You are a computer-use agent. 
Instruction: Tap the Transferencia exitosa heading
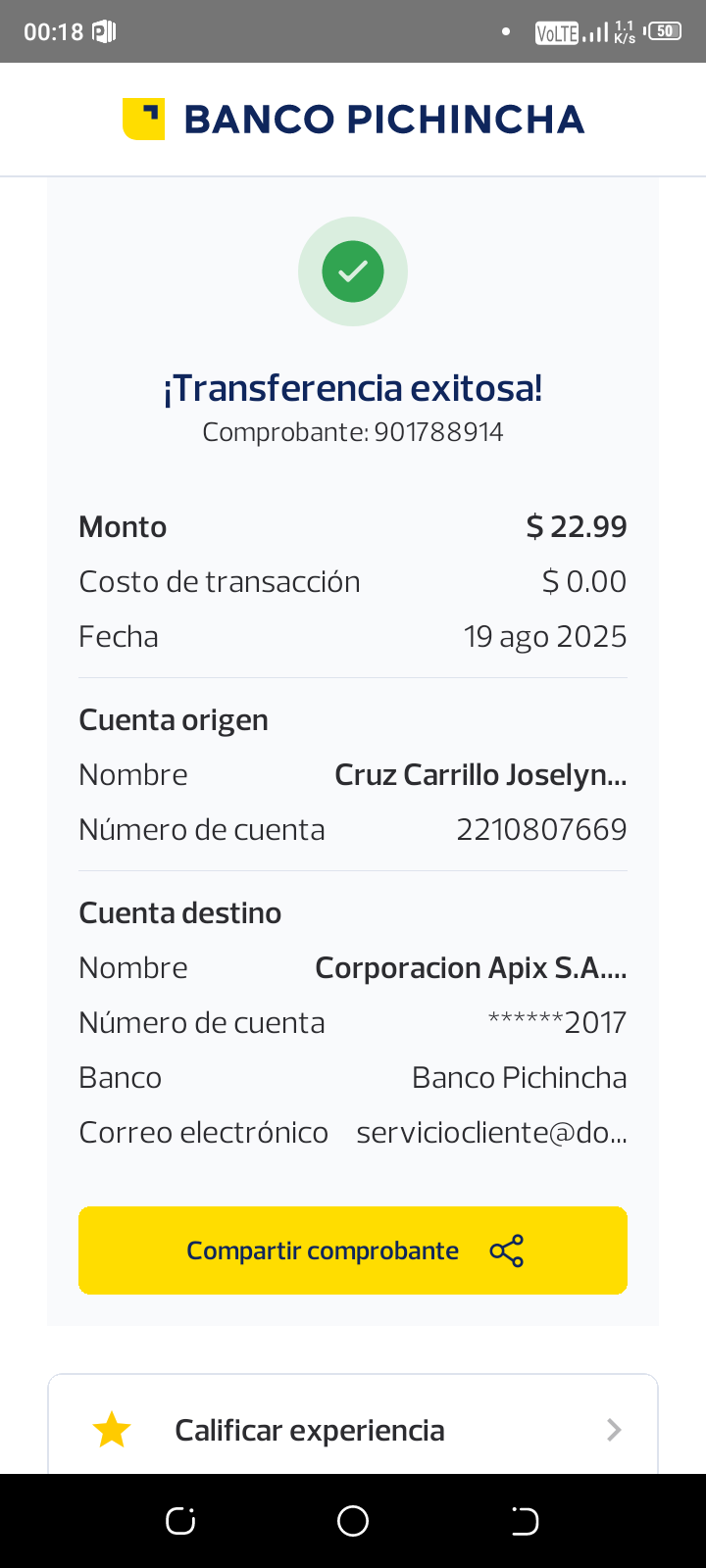point(353,389)
